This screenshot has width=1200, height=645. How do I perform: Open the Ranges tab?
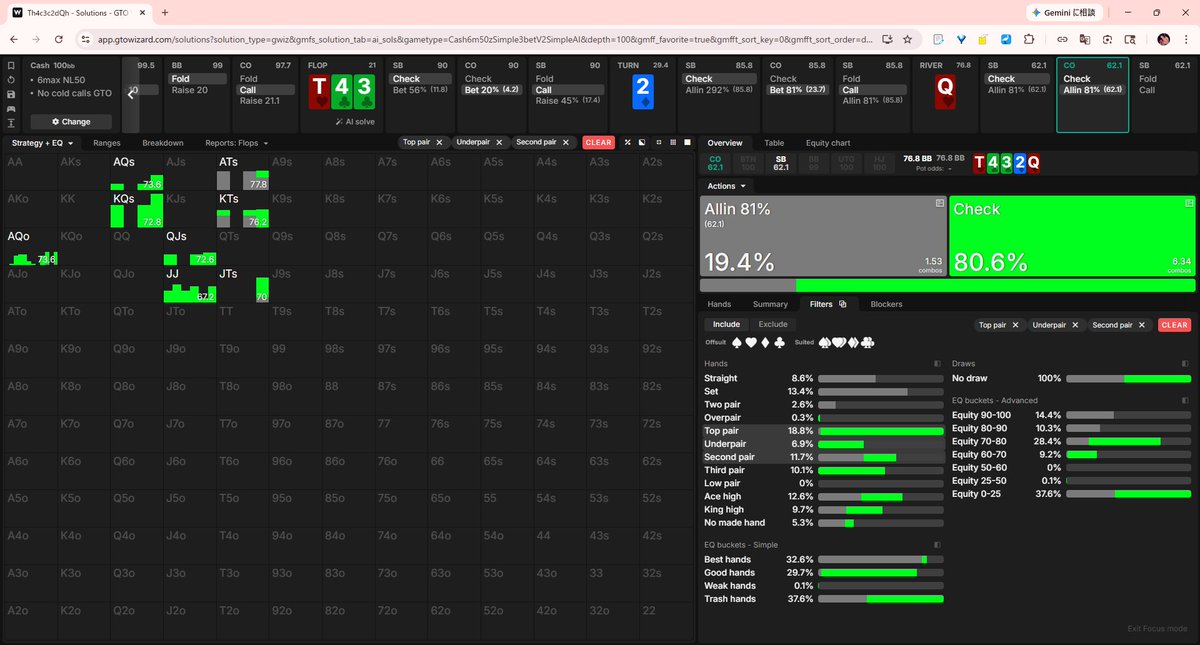tap(107, 143)
